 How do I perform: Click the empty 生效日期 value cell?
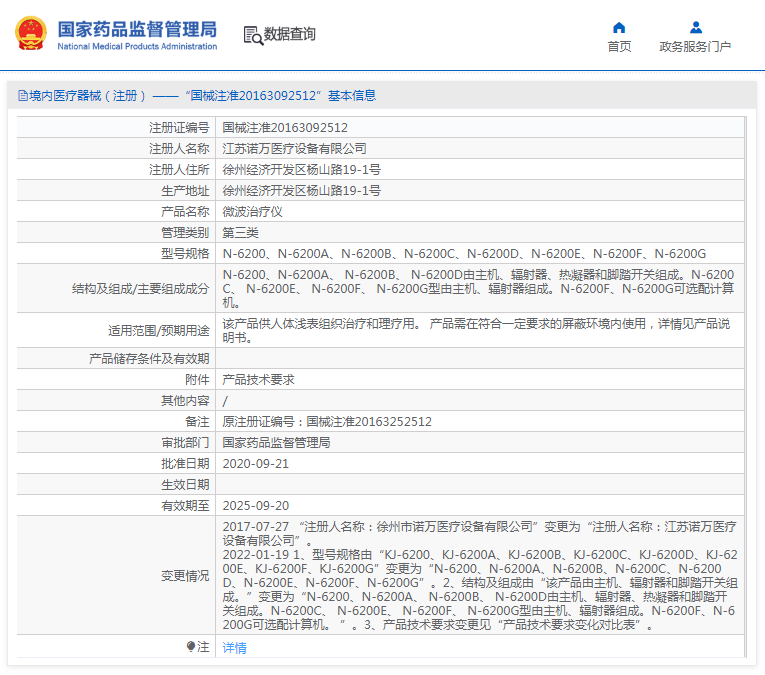[x=480, y=485]
